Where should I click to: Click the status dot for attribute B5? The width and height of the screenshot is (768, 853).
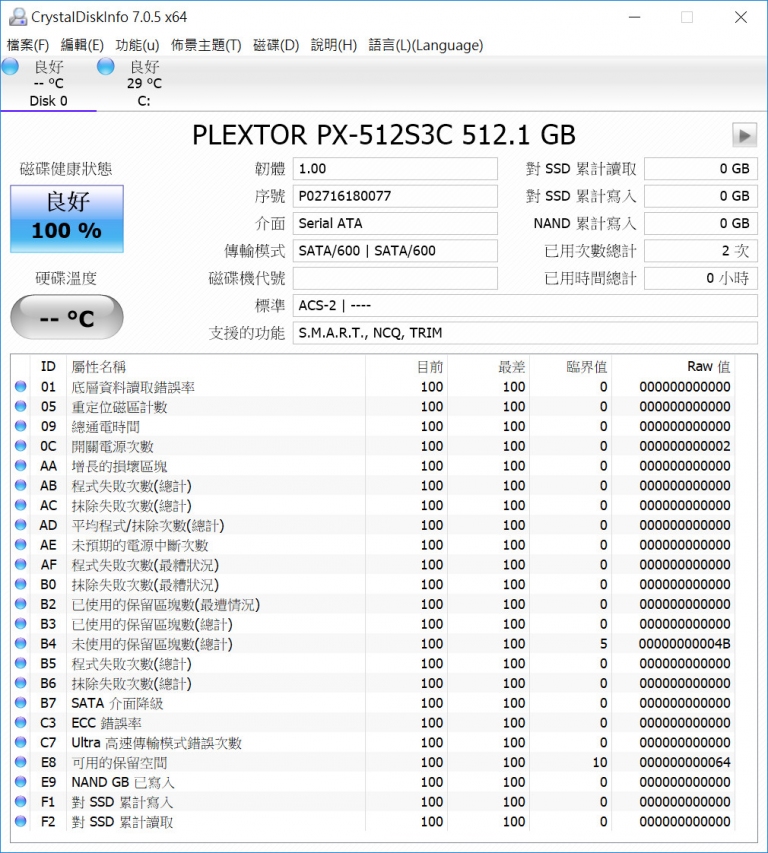(x=21, y=663)
